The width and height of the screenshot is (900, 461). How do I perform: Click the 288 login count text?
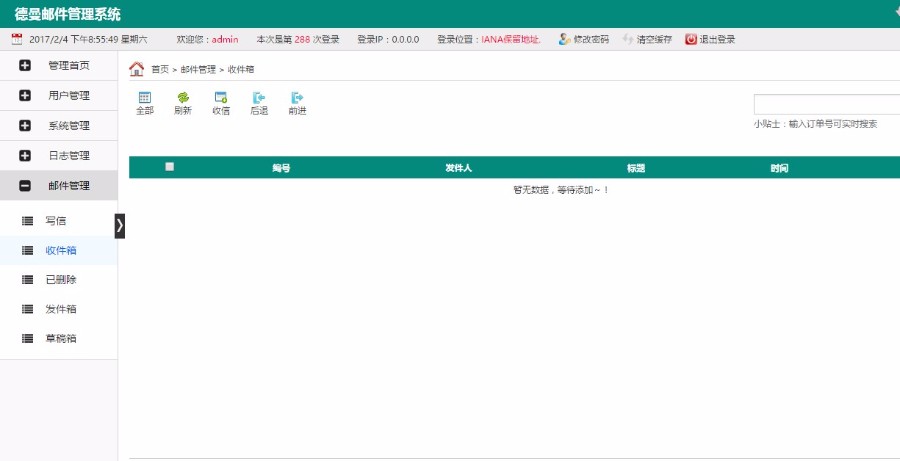click(x=302, y=40)
